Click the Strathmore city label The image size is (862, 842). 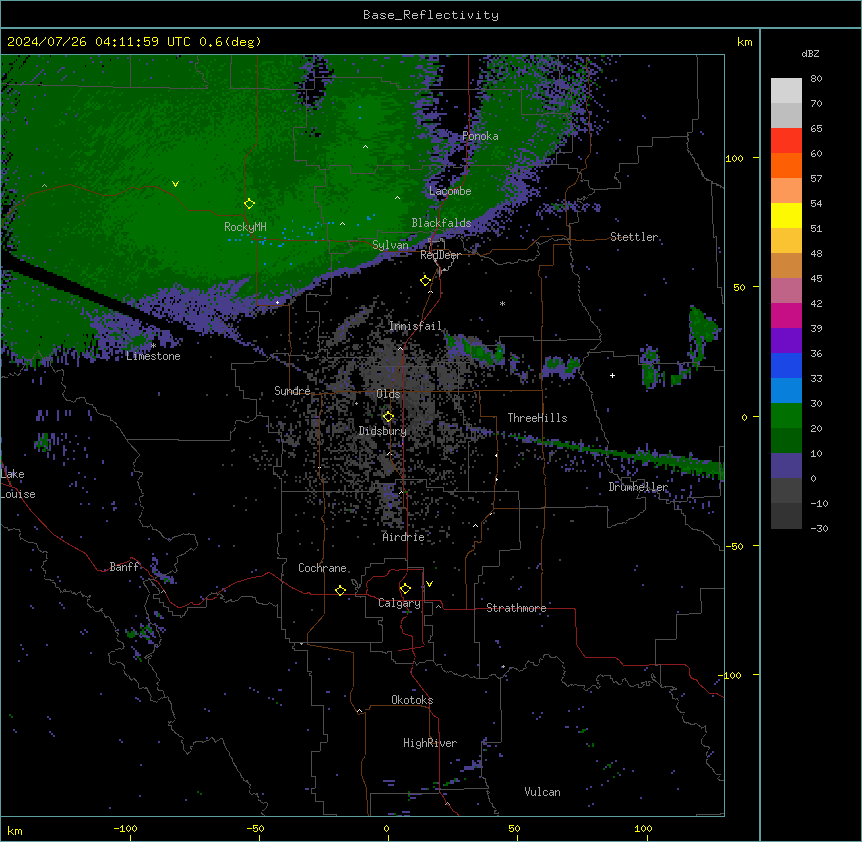coord(516,608)
